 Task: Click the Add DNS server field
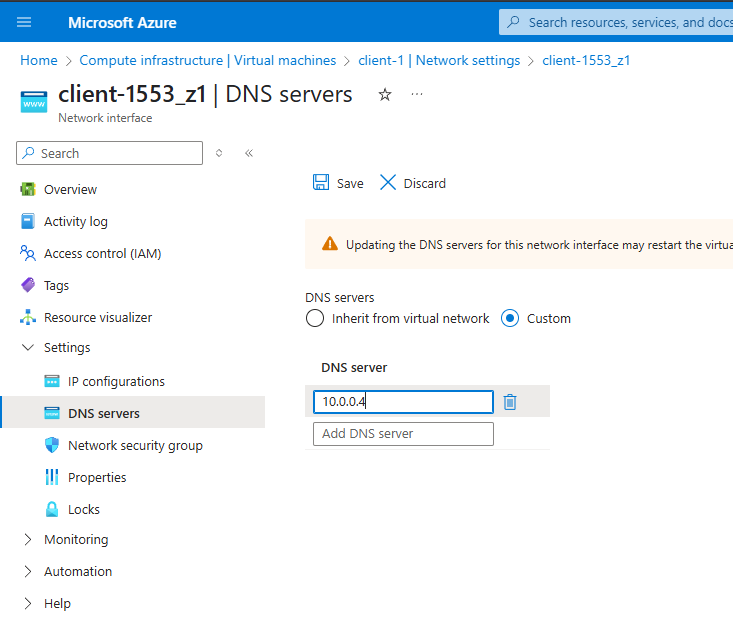403,433
